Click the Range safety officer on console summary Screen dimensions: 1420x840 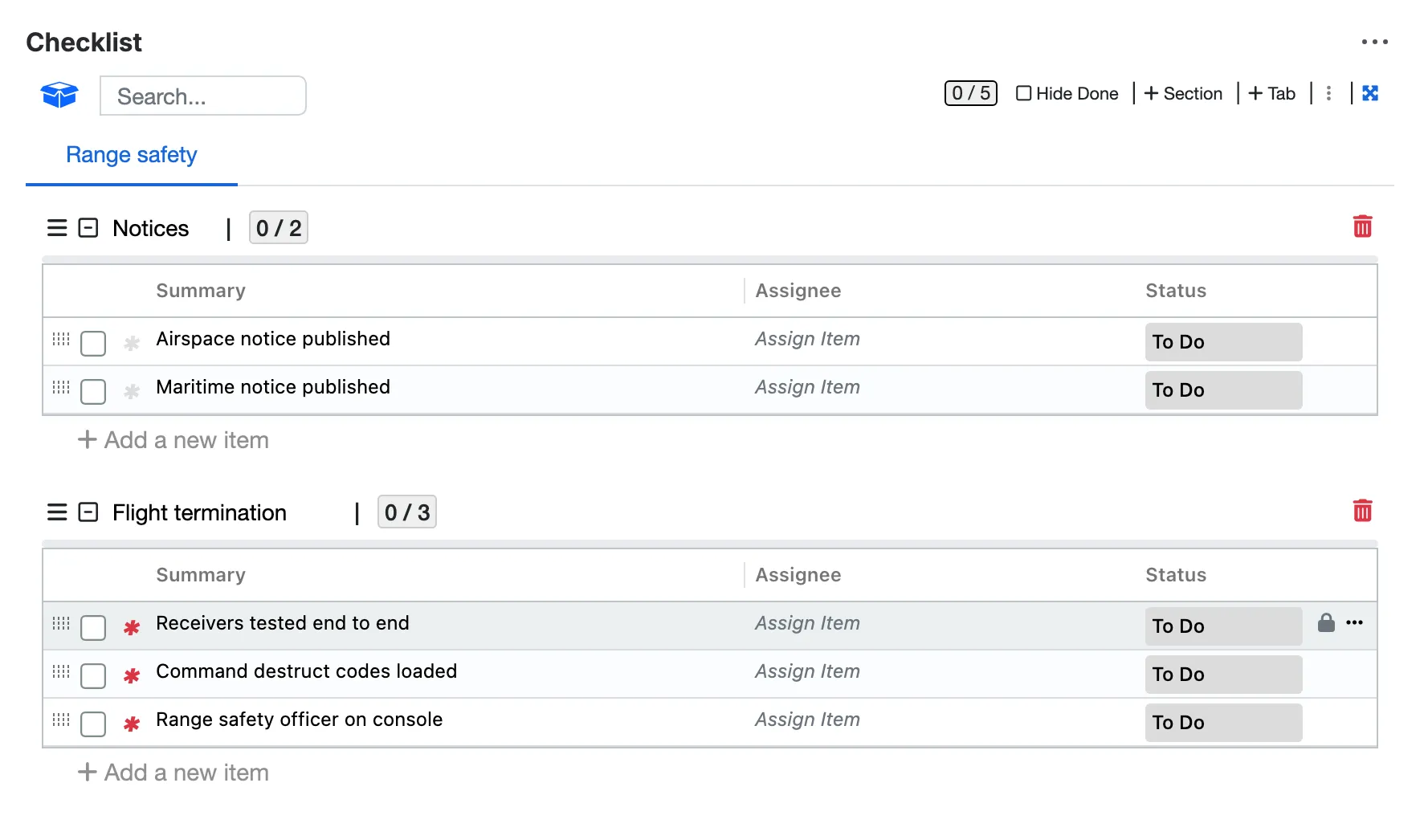click(x=299, y=720)
